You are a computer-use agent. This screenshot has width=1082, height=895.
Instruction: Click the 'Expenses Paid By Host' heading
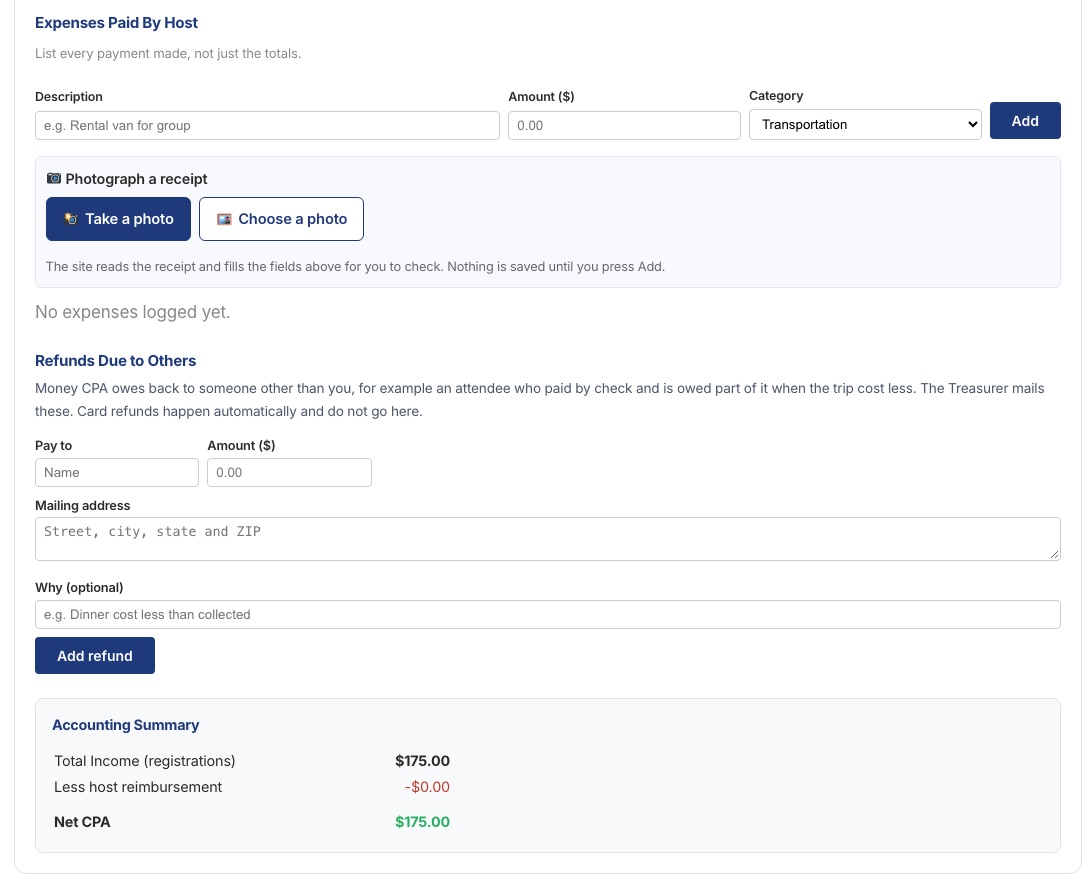pyautogui.click(x=116, y=23)
